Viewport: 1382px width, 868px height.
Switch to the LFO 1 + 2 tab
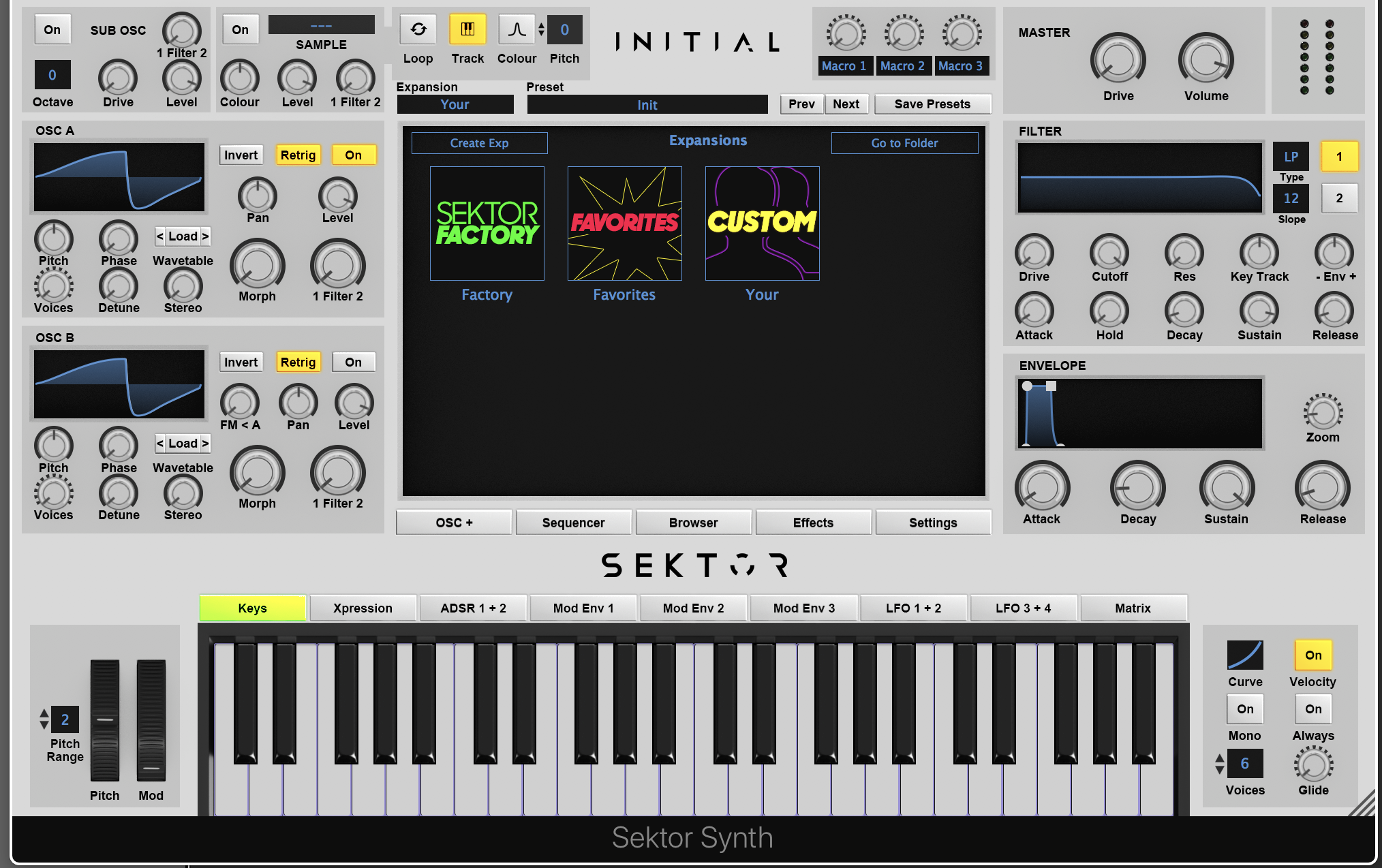[913, 608]
